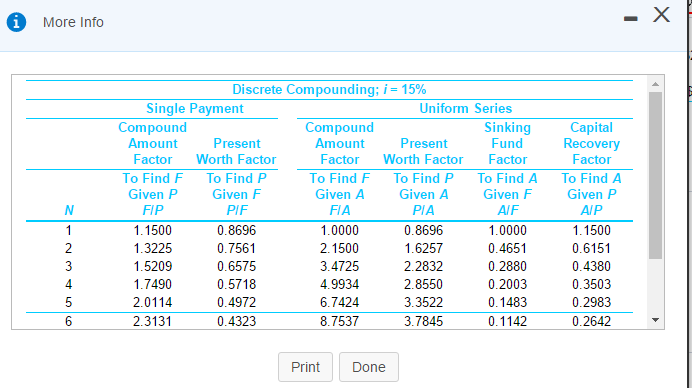Click the 'F/P' column label
Image resolution: width=692 pixels, height=388 pixels.
153,210
